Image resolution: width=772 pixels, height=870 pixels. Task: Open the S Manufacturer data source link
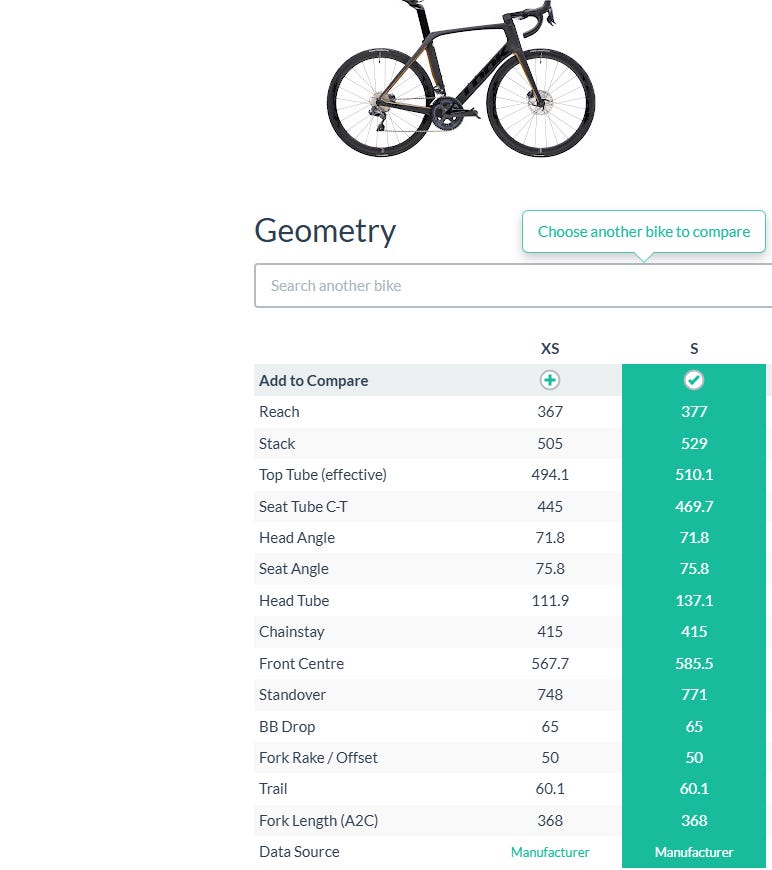pyautogui.click(x=694, y=852)
